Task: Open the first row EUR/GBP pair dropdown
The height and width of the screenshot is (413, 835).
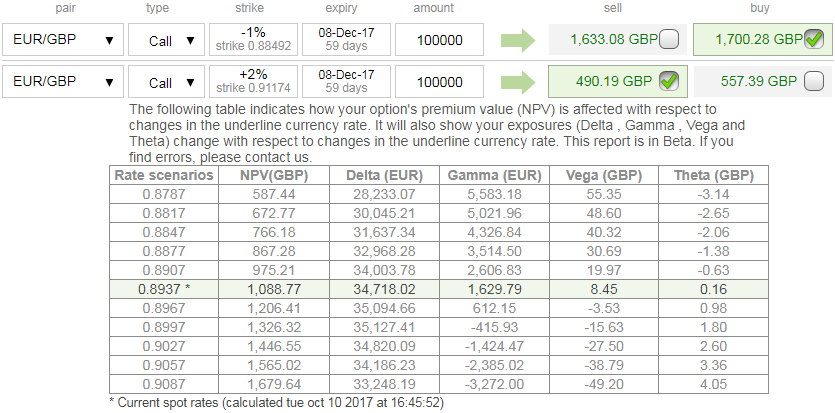Action: click(62, 40)
